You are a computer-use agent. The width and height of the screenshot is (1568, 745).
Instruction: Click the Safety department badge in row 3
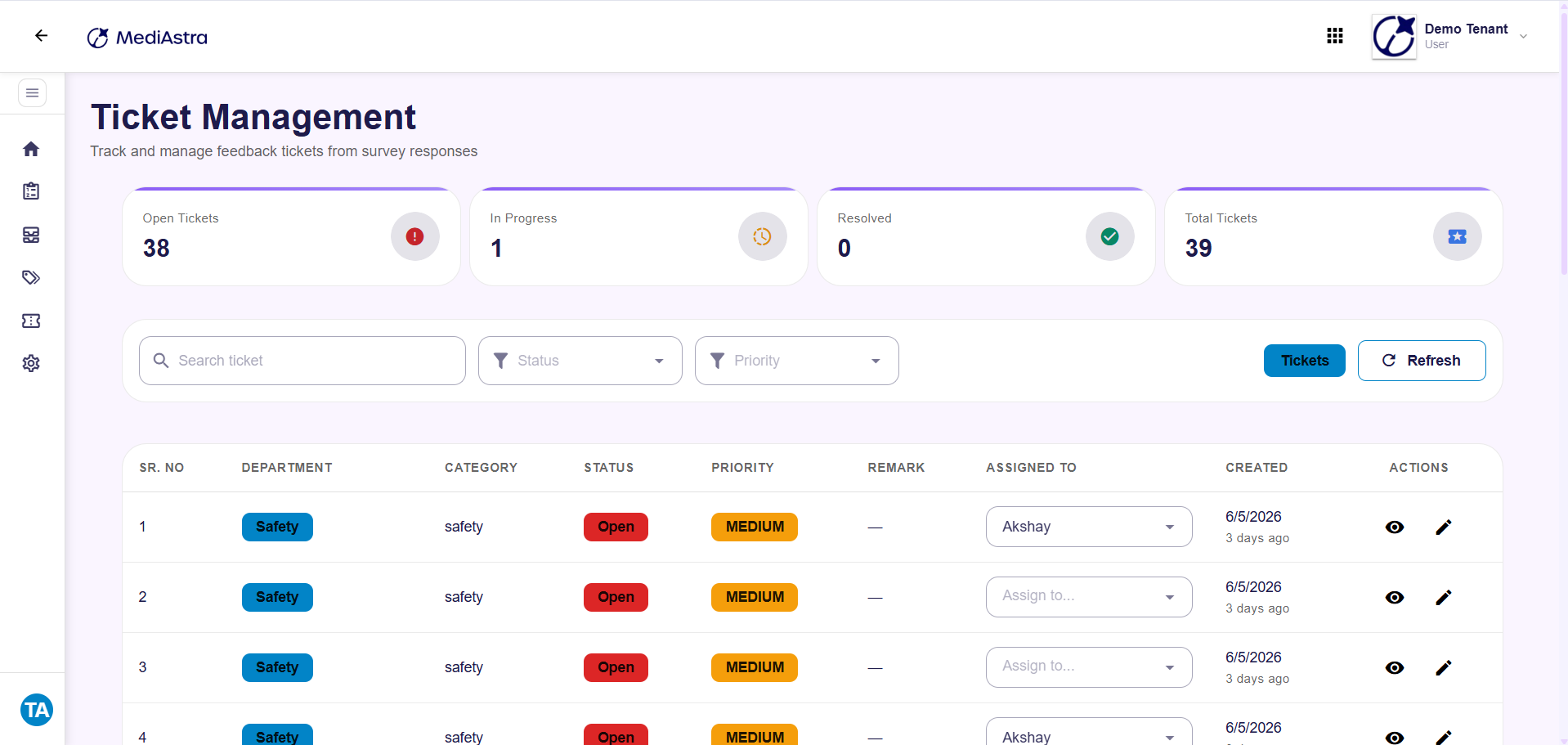(x=277, y=667)
